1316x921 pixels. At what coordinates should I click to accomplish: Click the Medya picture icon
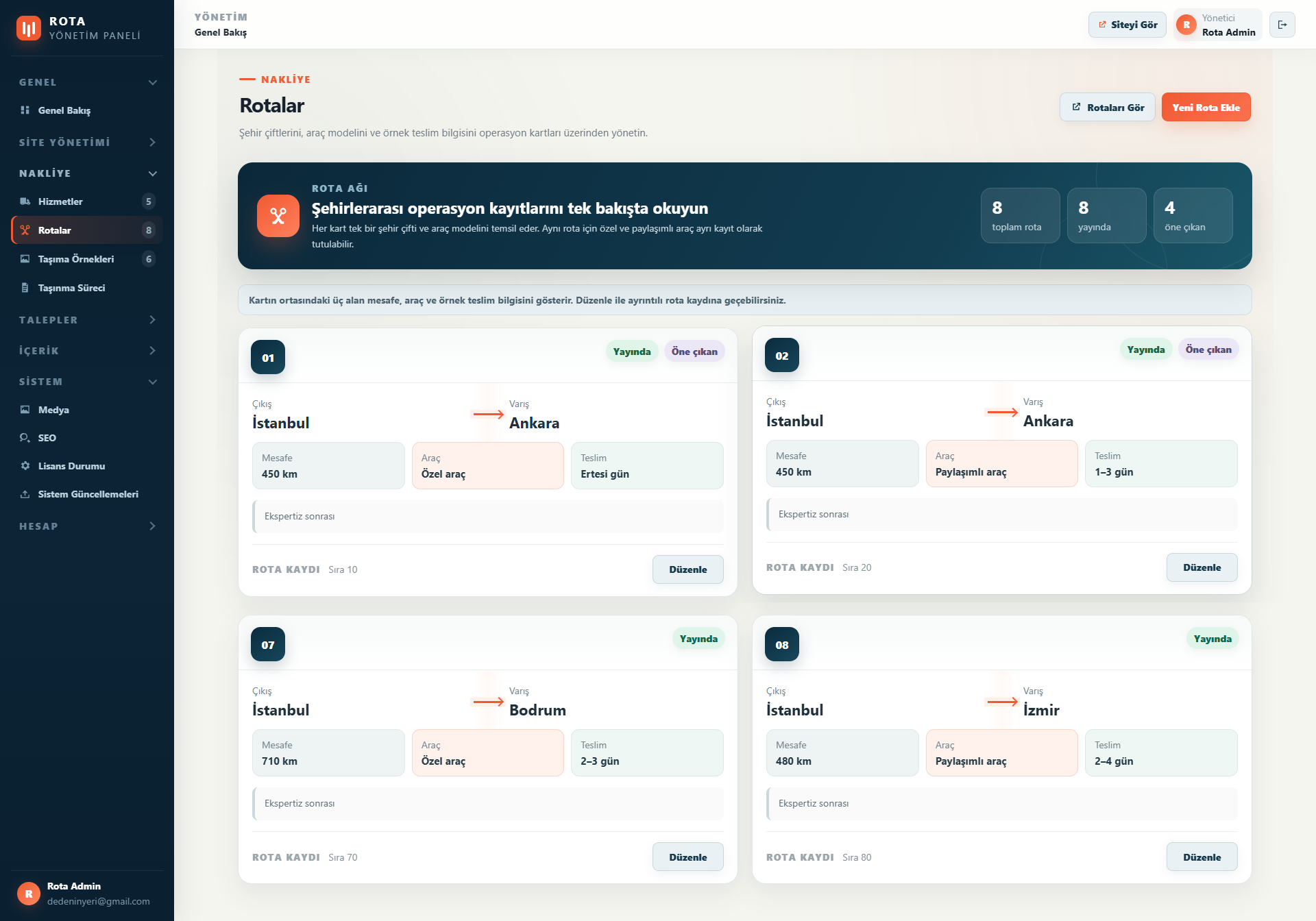pyautogui.click(x=25, y=410)
